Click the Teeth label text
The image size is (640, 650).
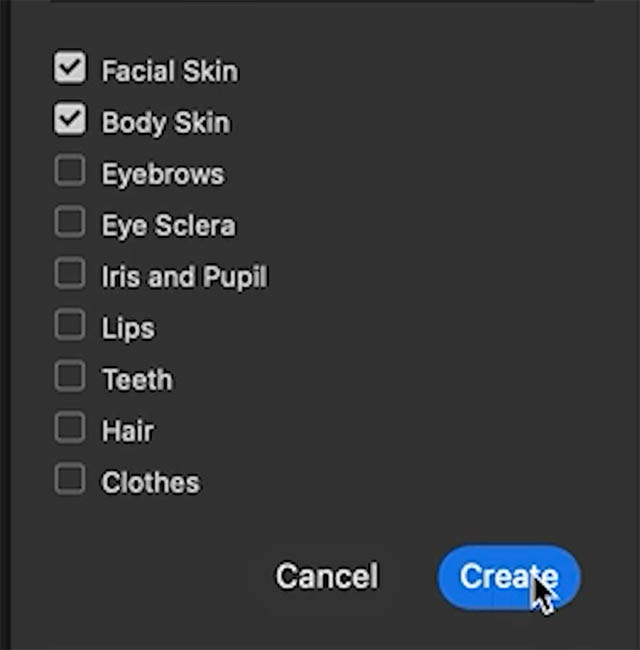tap(138, 379)
